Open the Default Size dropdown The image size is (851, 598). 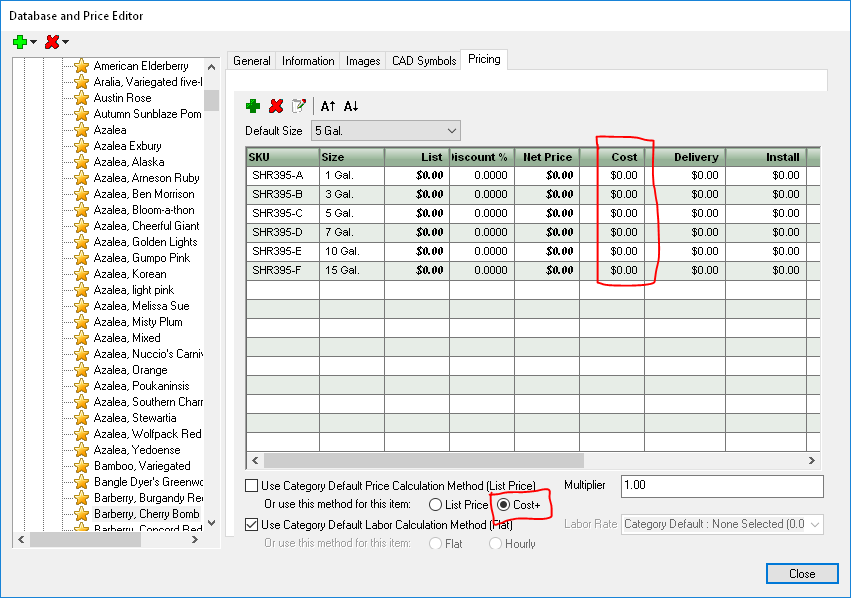[x=452, y=131]
